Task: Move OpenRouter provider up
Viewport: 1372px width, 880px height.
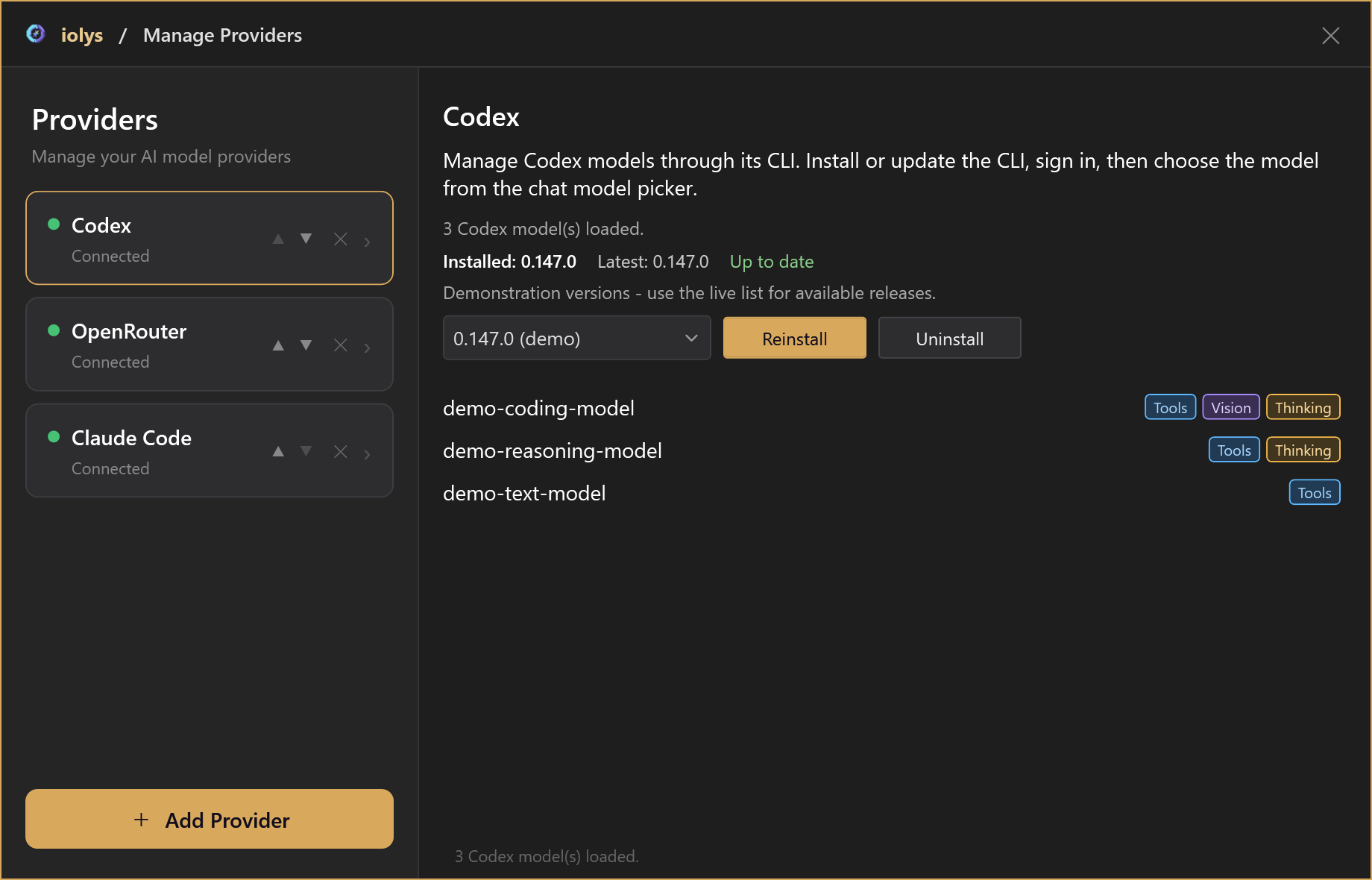Action: click(278, 345)
